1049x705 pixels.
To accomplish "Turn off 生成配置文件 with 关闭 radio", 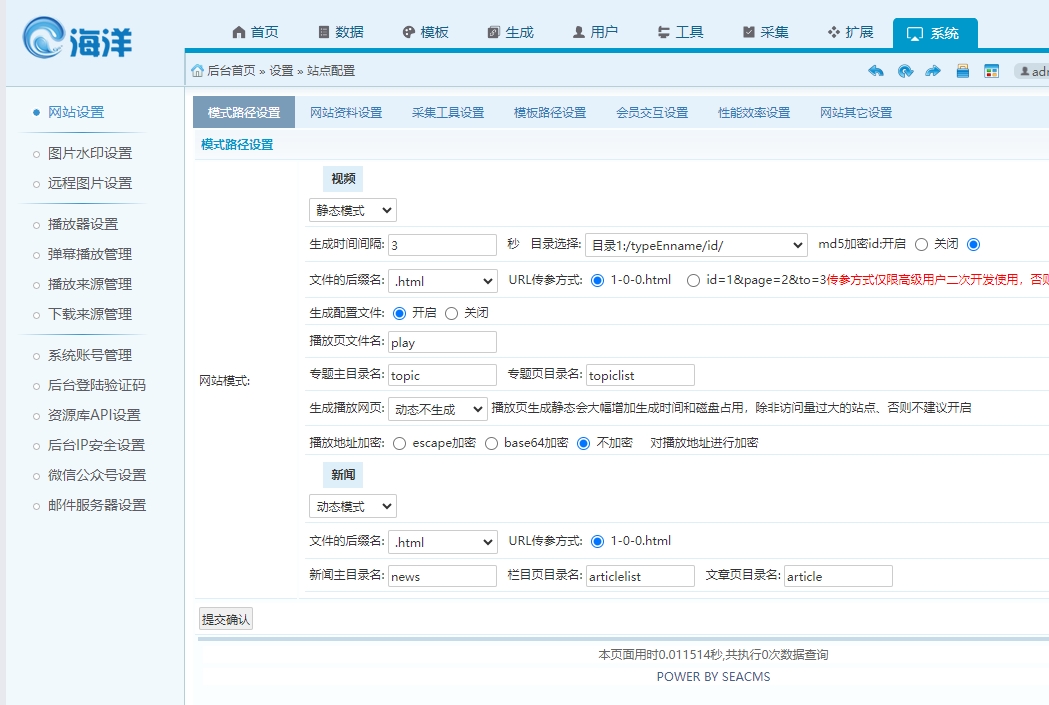I will click(452, 313).
